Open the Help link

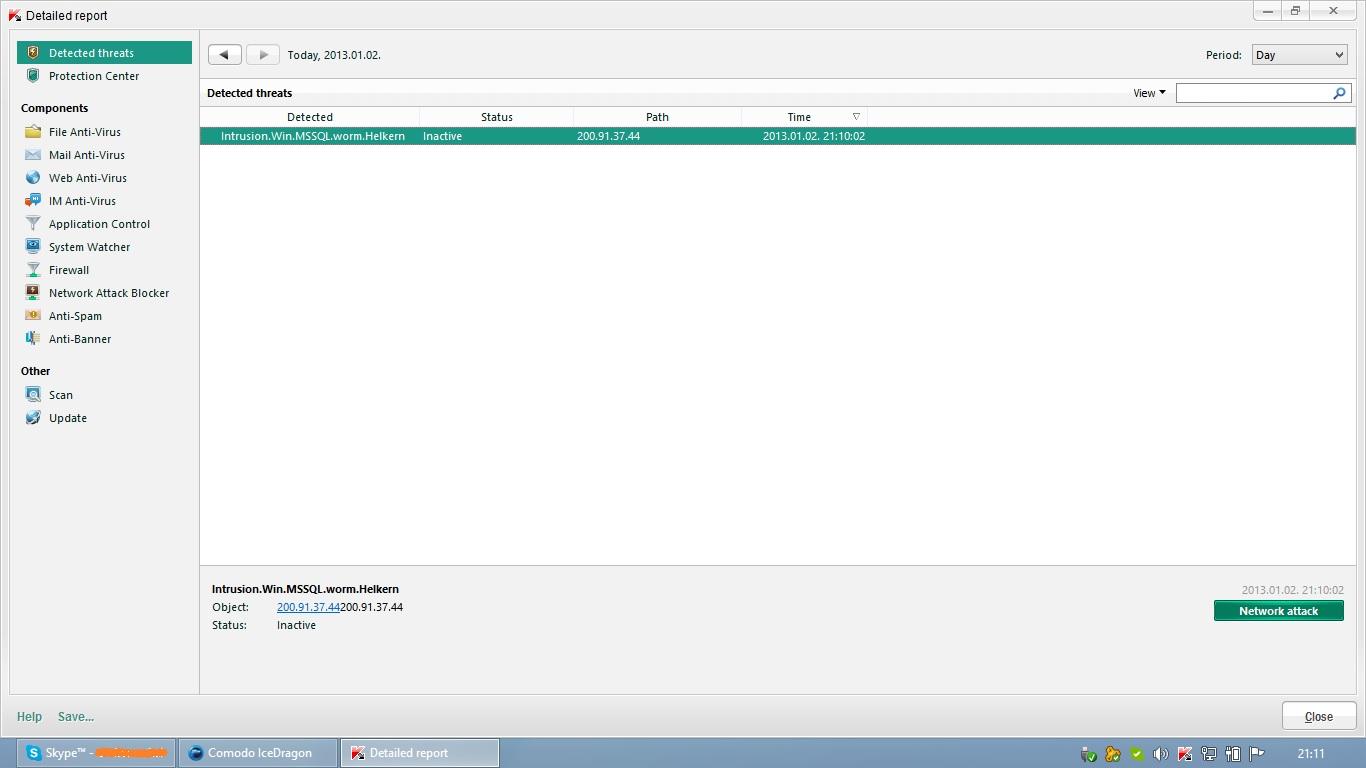click(29, 717)
